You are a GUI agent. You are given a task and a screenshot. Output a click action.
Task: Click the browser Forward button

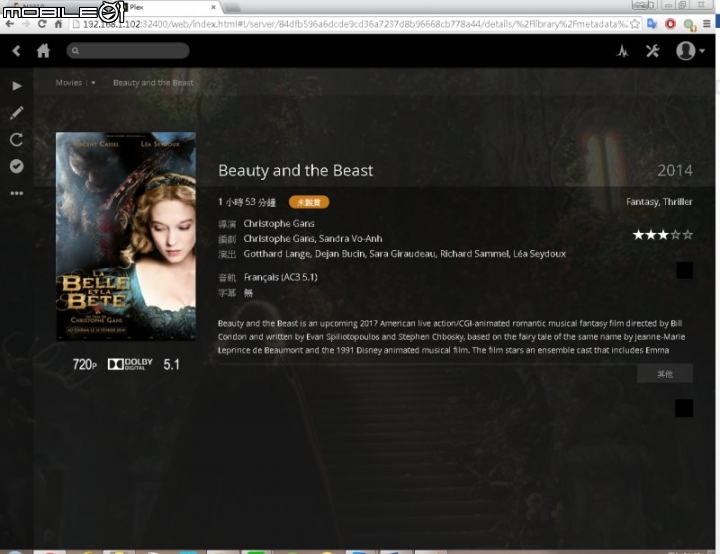26,24
